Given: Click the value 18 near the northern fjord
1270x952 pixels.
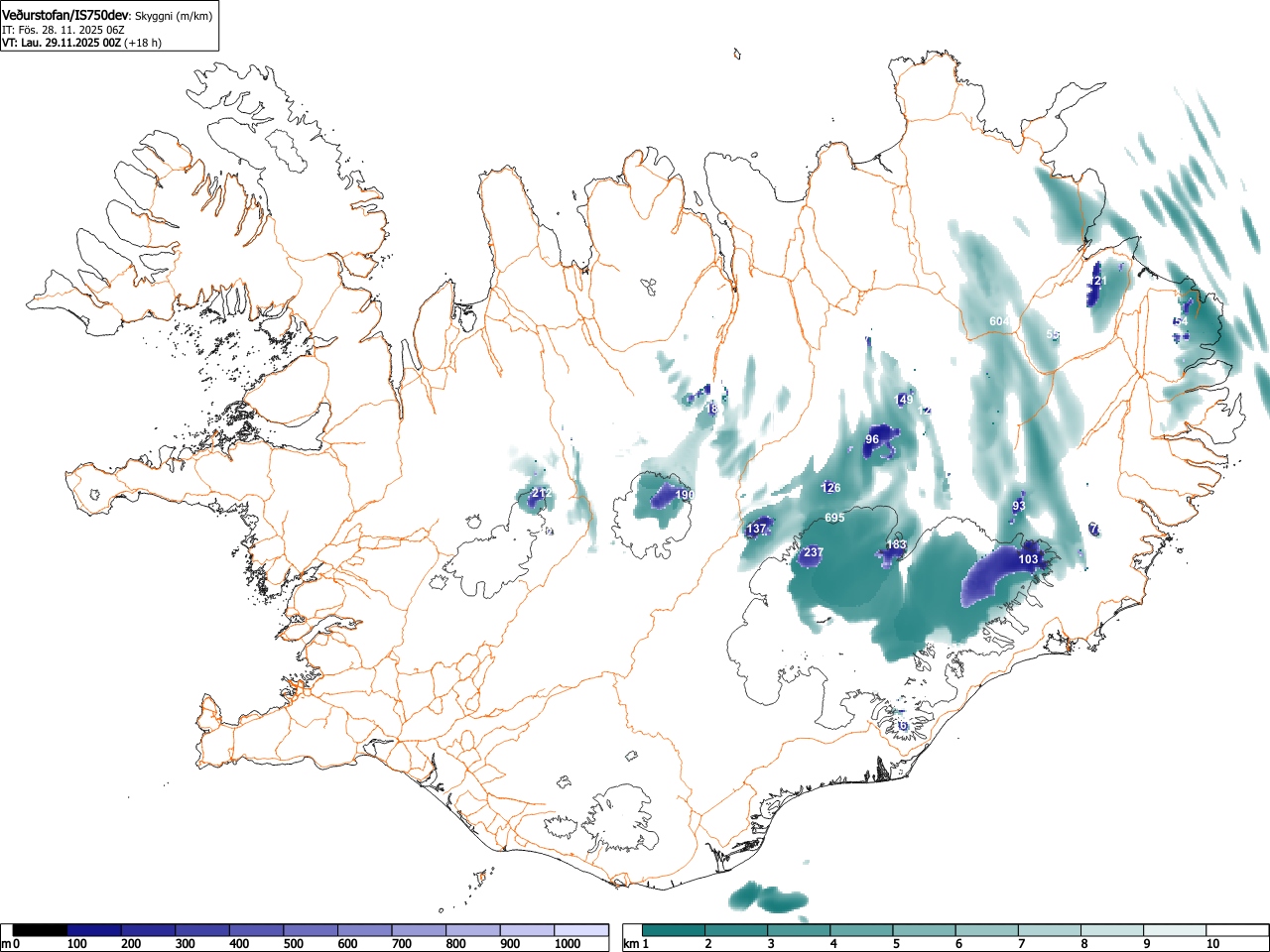Looking at the screenshot, I should [711, 409].
